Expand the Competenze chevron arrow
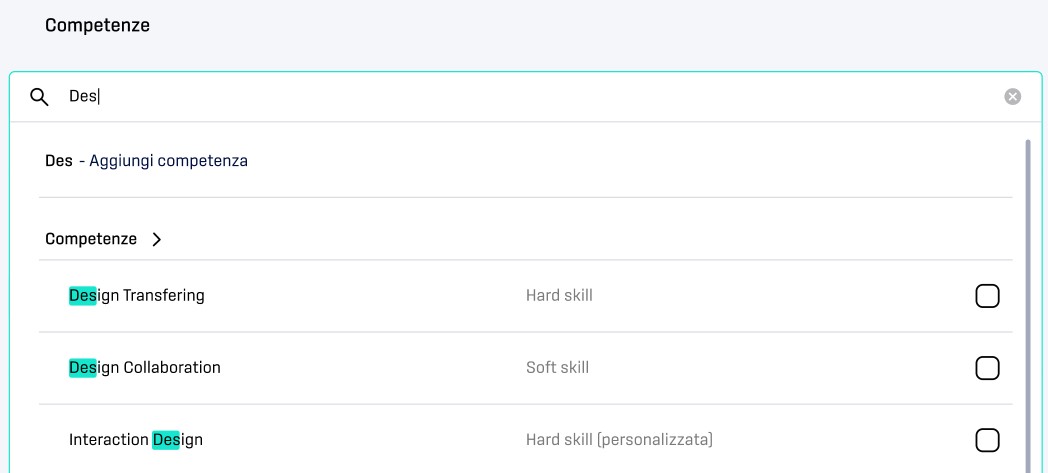1048x473 pixels. [156, 239]
